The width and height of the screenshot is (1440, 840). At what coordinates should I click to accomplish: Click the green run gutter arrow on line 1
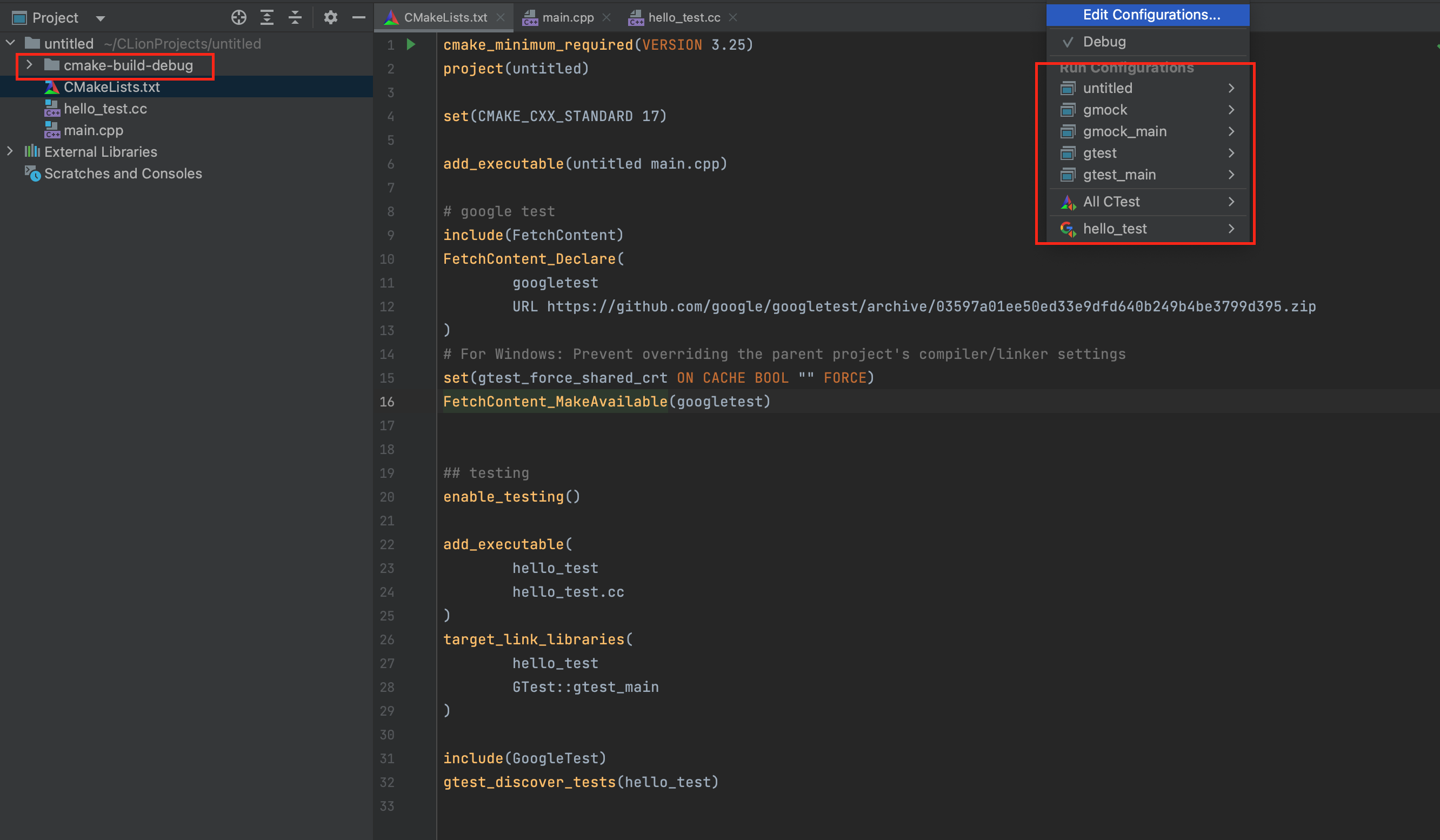pyautogui.click(x=411, y=44)
